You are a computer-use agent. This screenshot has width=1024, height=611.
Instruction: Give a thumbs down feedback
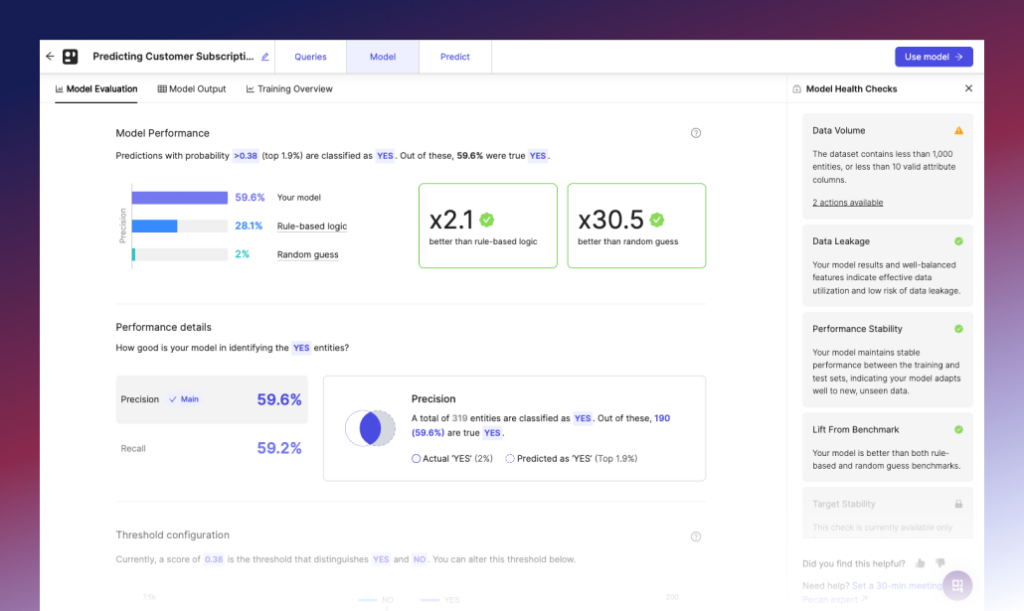940,563
